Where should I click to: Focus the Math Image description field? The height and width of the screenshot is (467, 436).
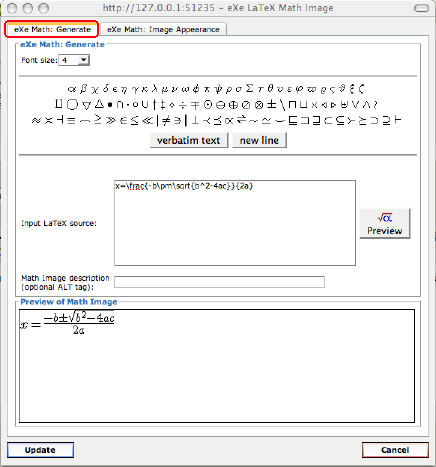coord(219,282)
